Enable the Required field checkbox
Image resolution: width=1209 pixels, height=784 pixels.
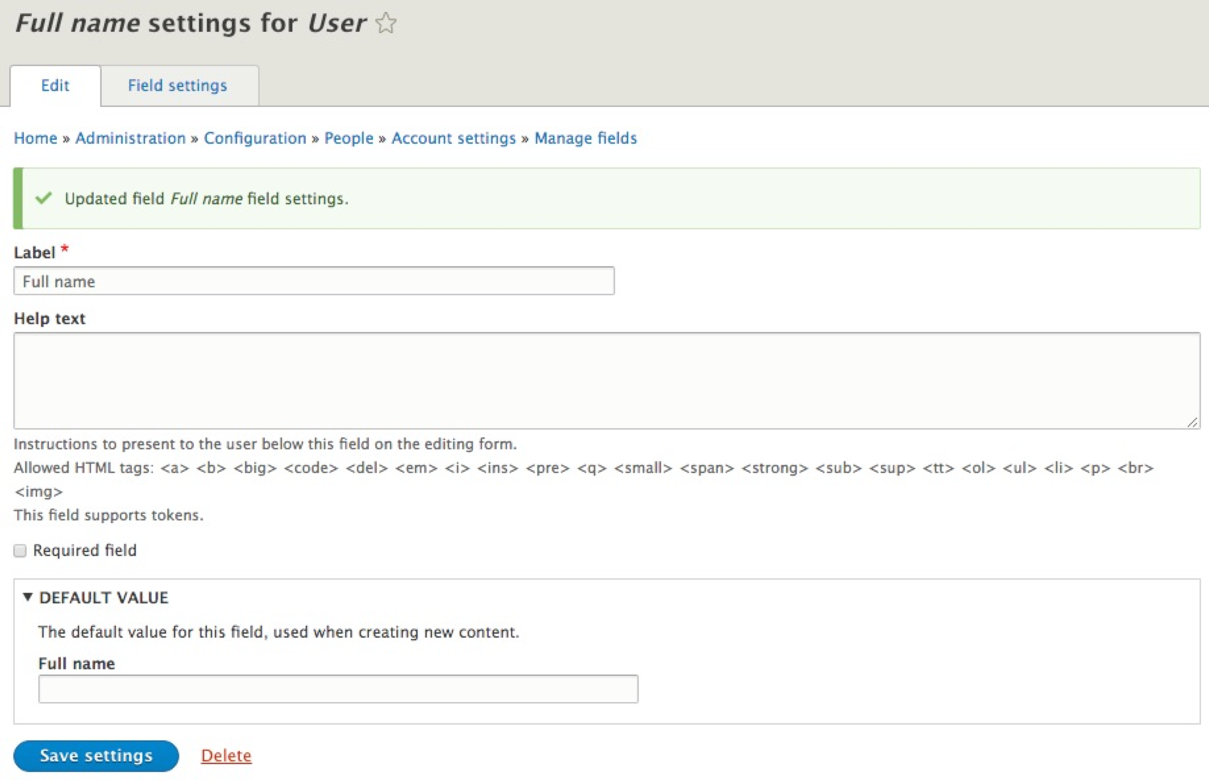coord(20,551)
